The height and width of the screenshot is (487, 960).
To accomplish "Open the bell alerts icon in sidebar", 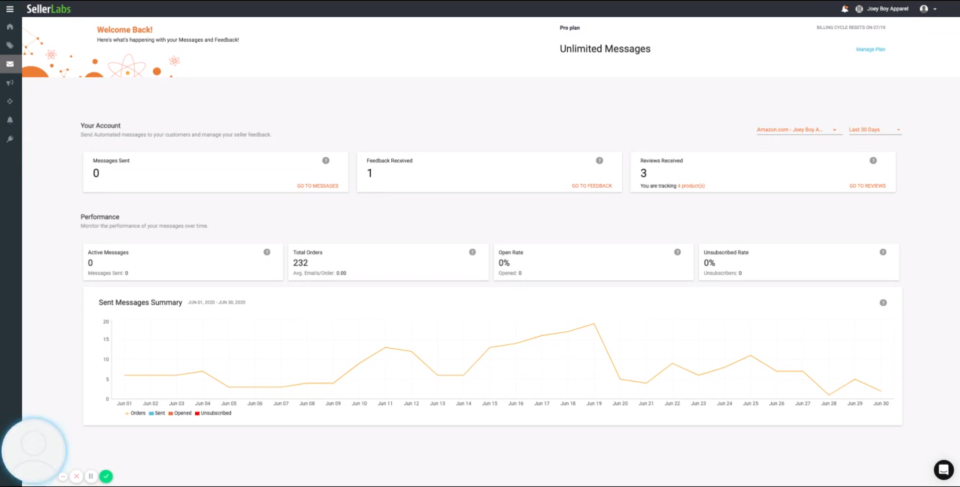I will [x=10, y=120].
